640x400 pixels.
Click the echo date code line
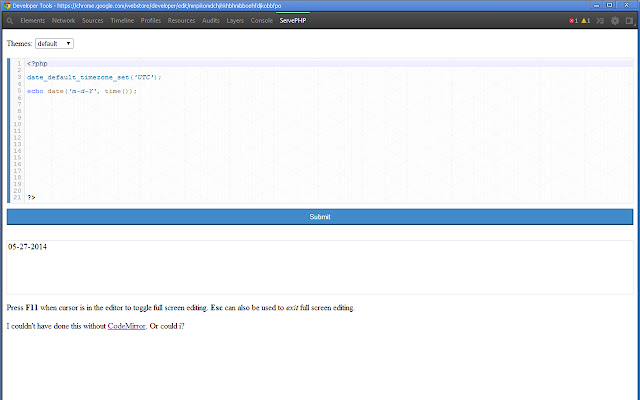[x=82, y=91]
